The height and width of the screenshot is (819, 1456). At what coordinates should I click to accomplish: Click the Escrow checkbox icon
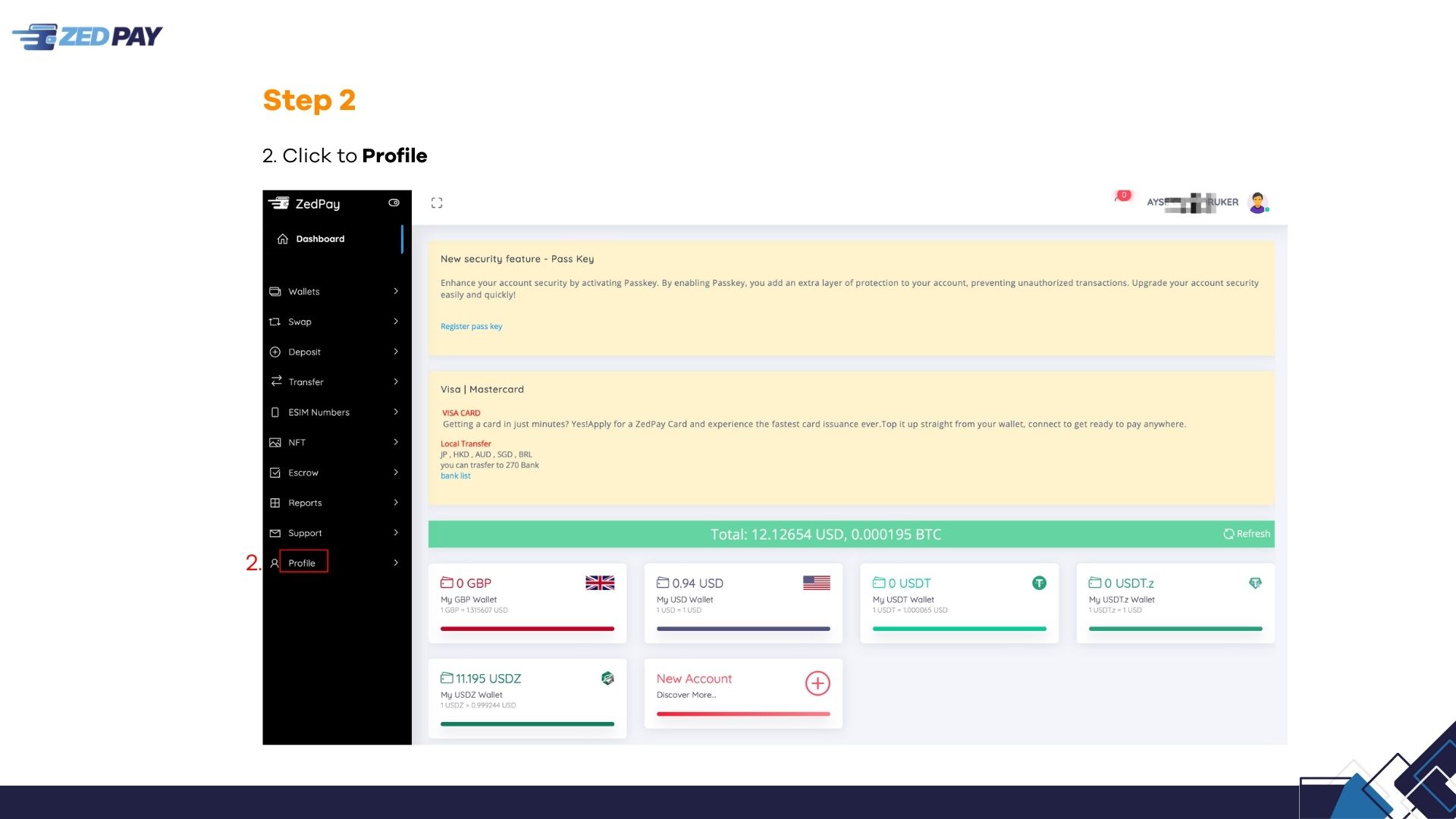click(x=275, y=472)
